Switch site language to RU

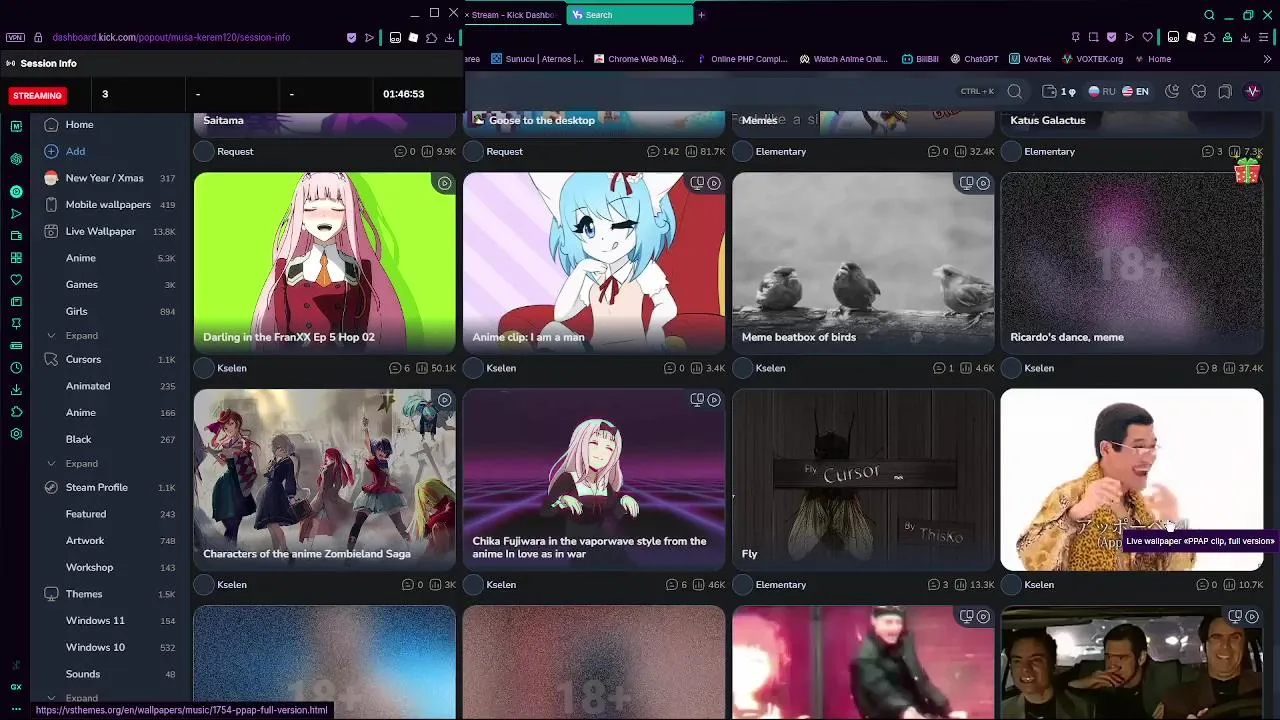[x=1102, y=92]
